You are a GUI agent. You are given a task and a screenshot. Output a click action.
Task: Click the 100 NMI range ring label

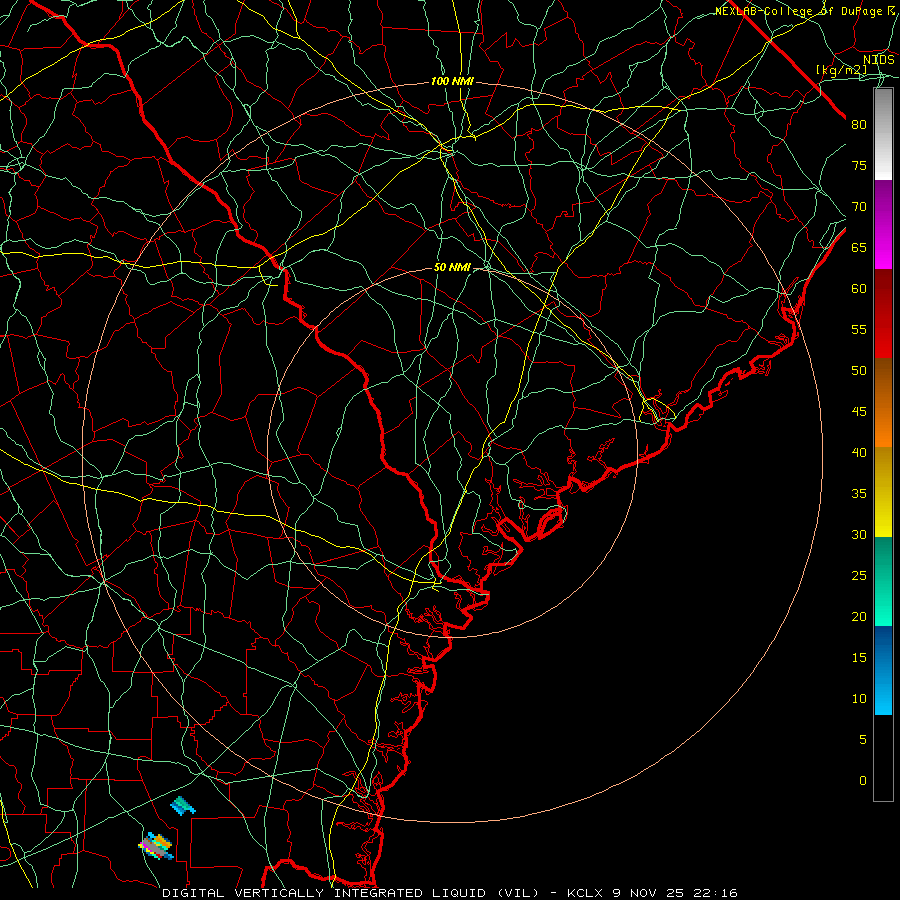(452, 82)
